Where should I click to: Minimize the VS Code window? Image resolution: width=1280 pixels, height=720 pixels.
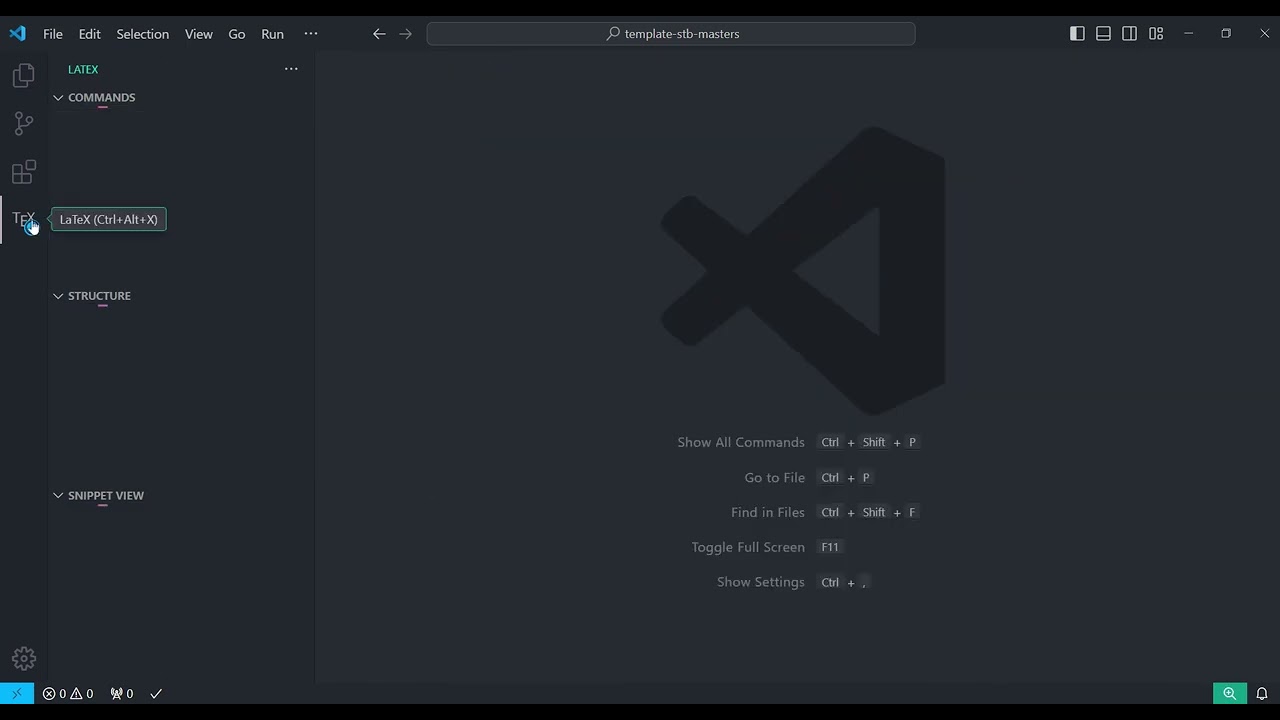[1189, 34]
